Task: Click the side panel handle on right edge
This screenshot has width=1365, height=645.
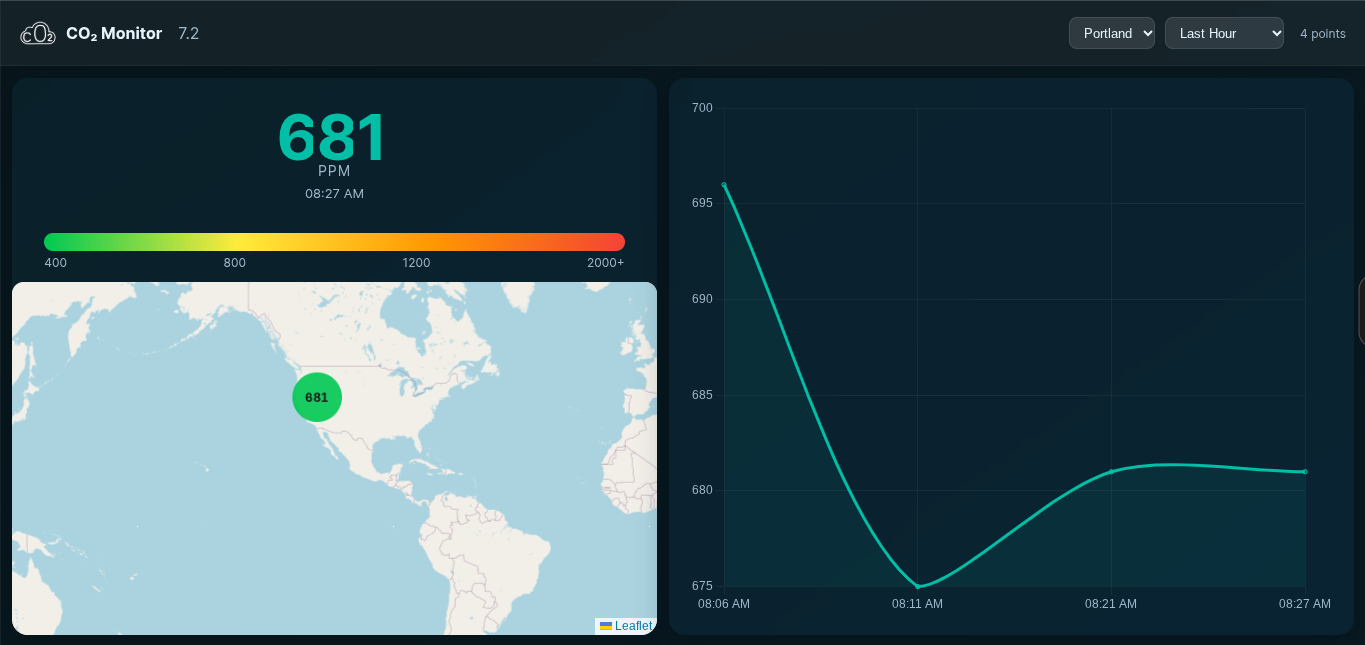Action: (x=1361, y=311)
